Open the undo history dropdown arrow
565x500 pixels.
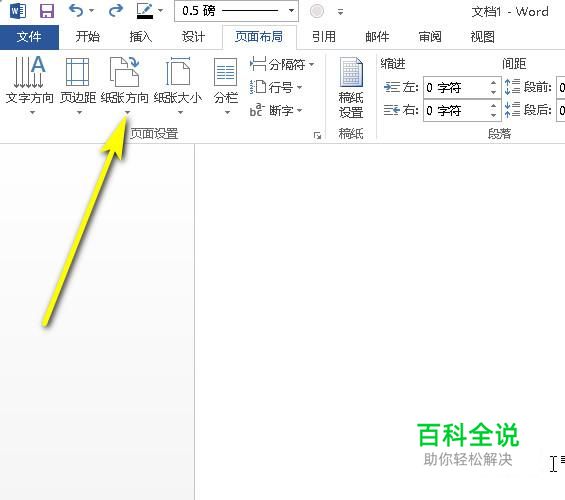coord(92,11)
